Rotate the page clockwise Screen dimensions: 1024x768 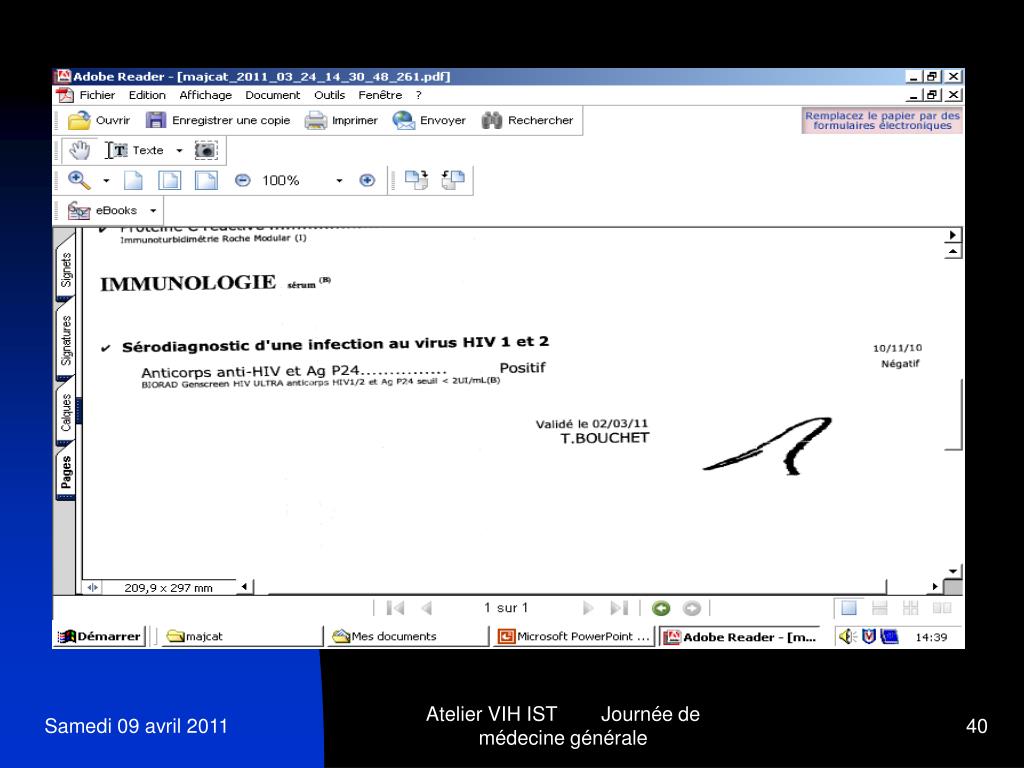click(x=416, y=180)
